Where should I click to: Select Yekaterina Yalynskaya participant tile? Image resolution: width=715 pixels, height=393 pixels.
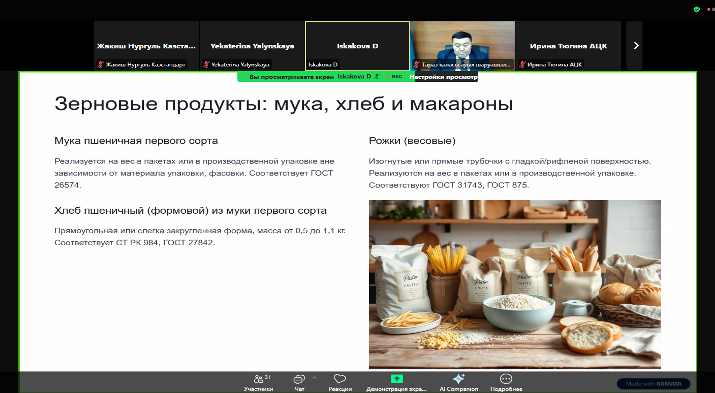point(252,45)
